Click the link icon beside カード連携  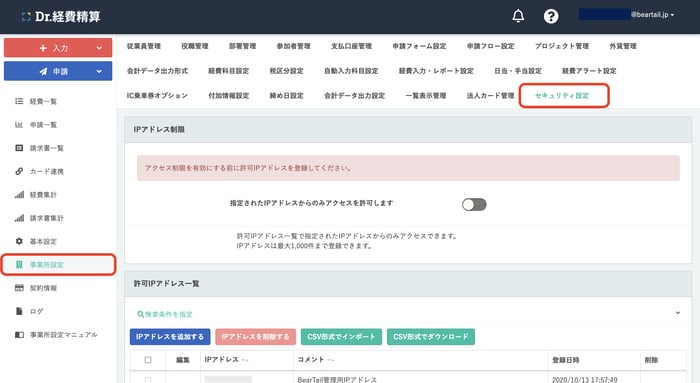coord(19,171)
